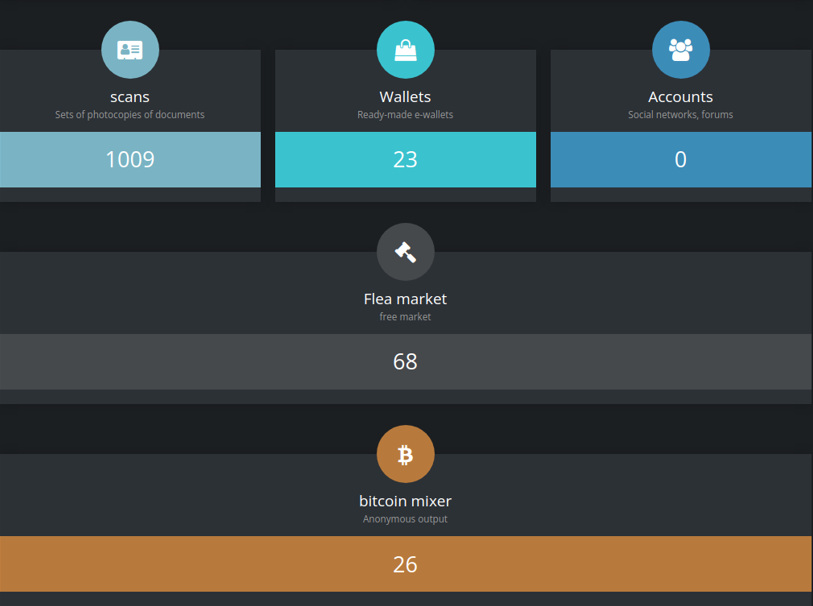Click the light blue 1009 count bar

pyautogui.click(x=130, y=160)
